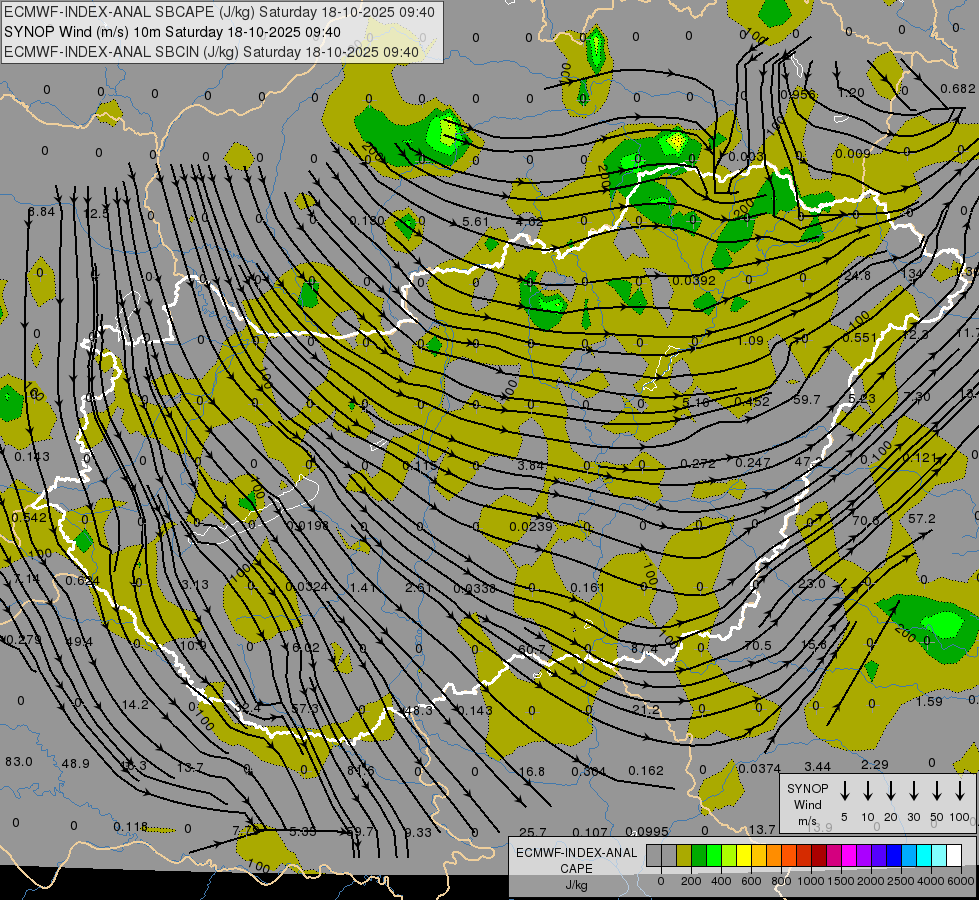
Task: Click the '1500' tick in CAPE legend
Action: [840, 881]
